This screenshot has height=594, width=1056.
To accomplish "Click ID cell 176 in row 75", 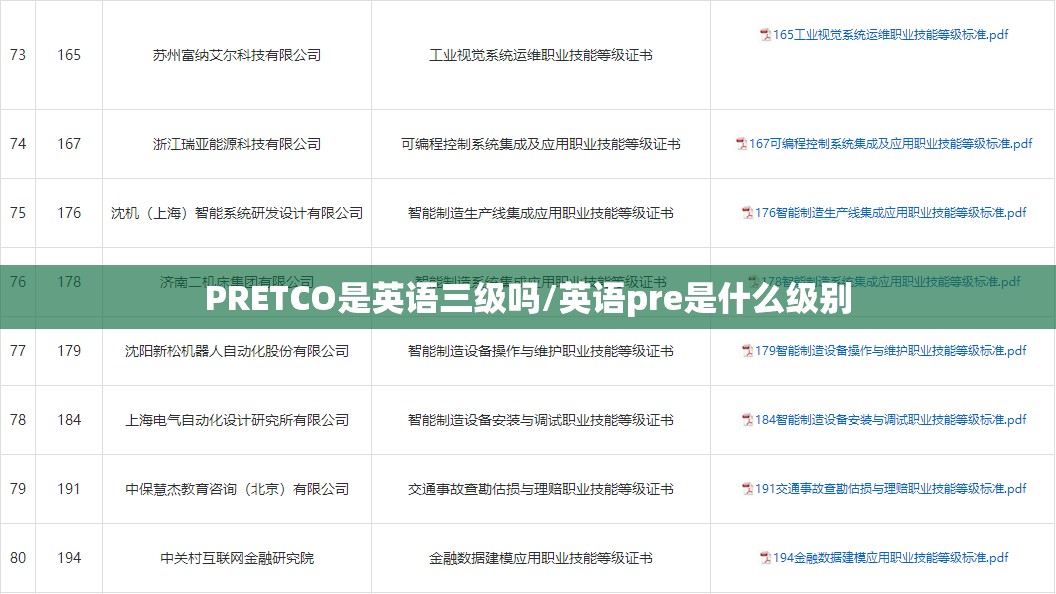I will coord(69,213).
